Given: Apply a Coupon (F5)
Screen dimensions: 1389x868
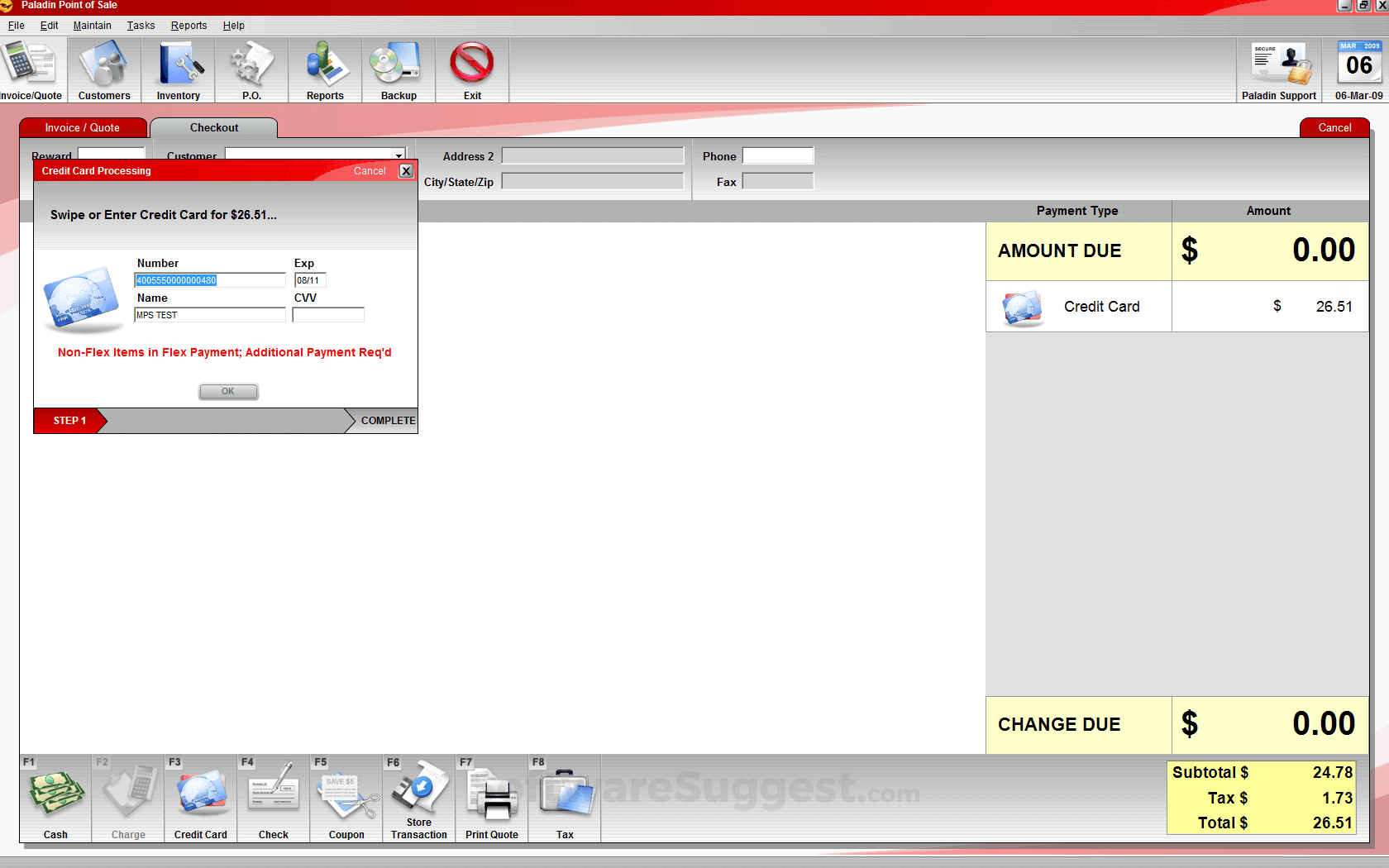Looking at the screenshot, I should tap(346, 798).
